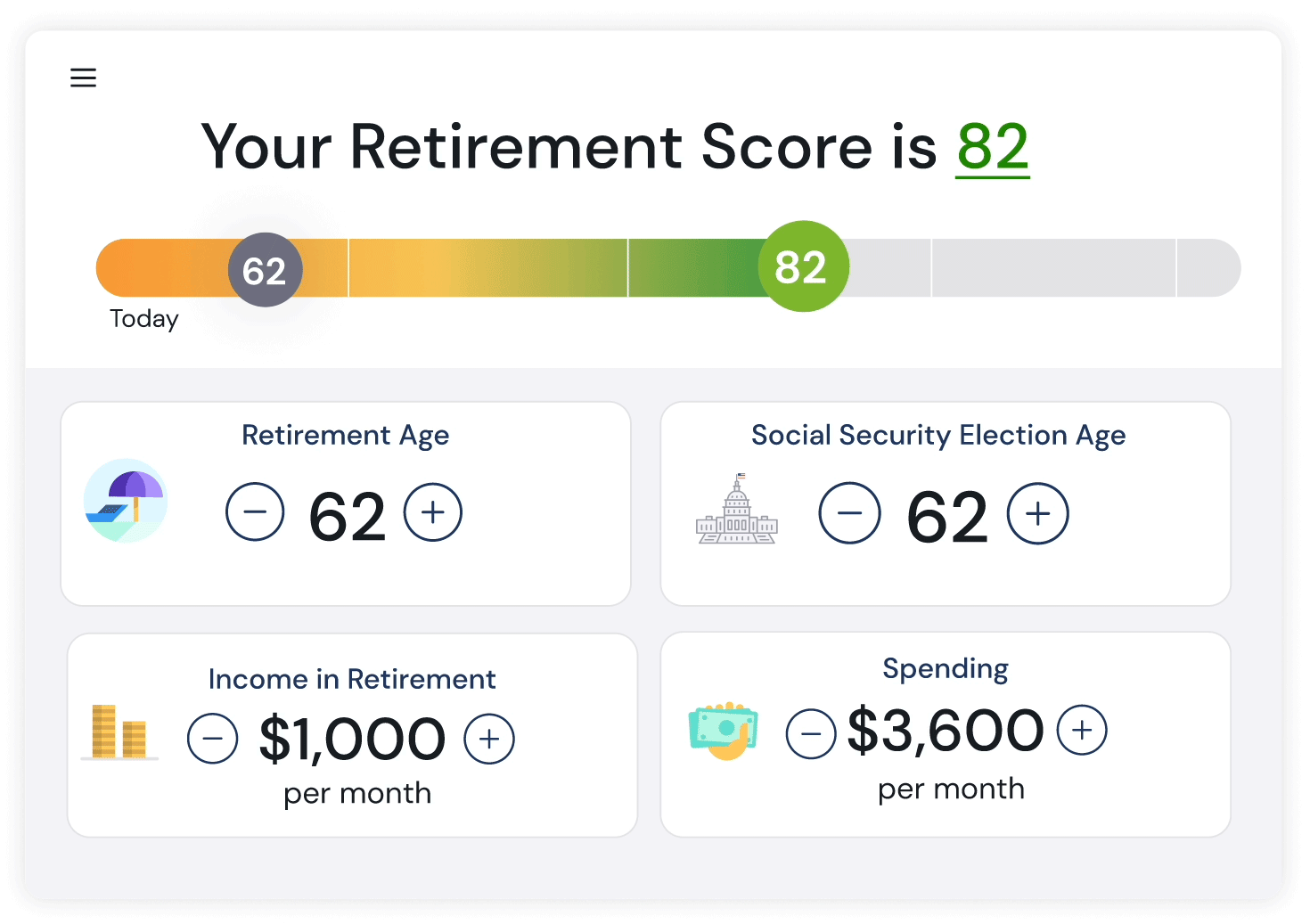Click the $3,600 spending value
Image resolution: width=1310 pixels, height=924 pixels.
[x=946, y=732]
